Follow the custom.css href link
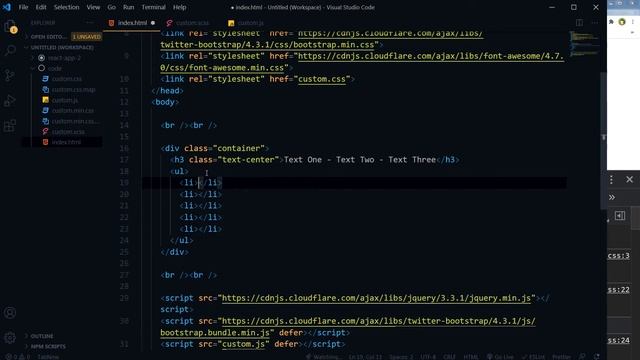 pos(322,79)
